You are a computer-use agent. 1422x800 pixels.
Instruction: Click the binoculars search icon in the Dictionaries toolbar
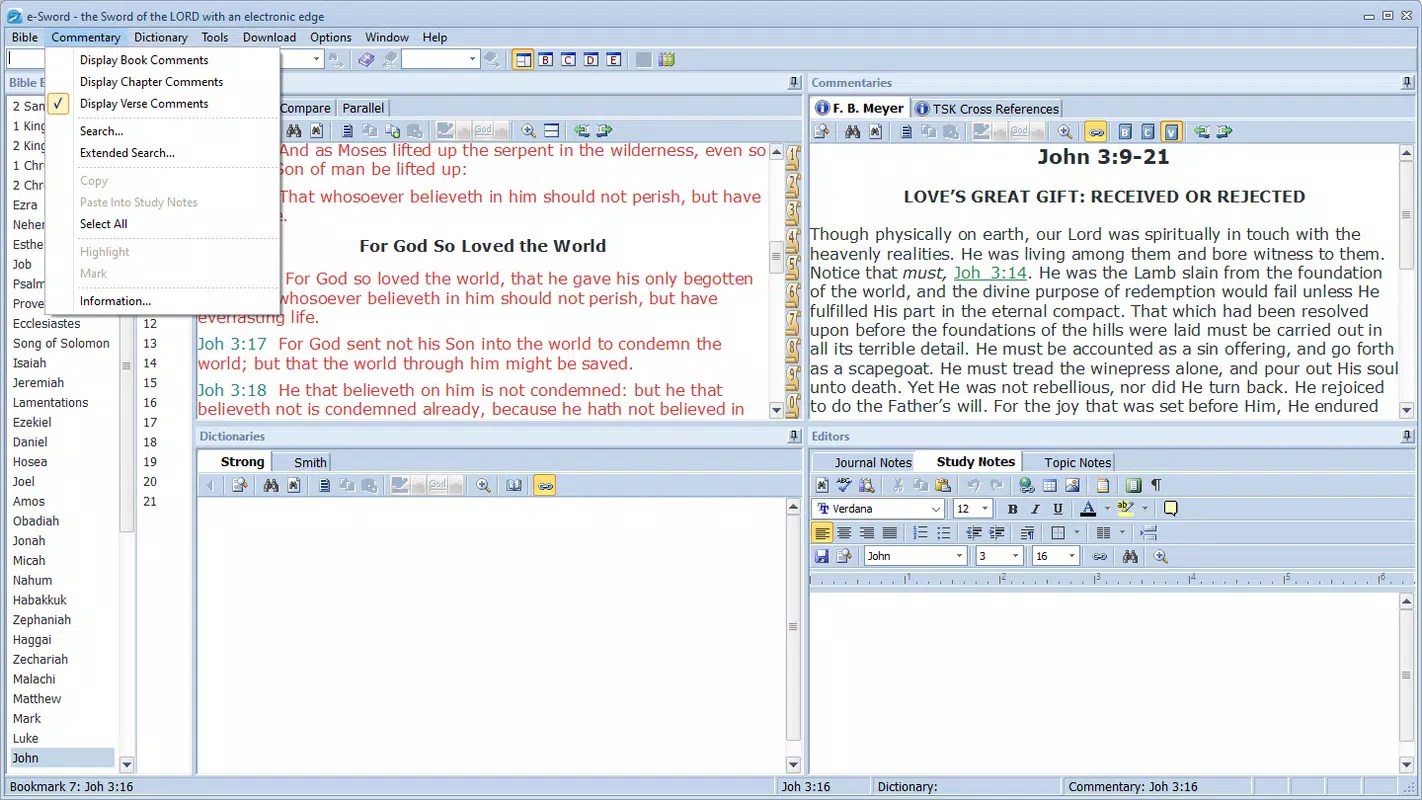click(271, 486)
